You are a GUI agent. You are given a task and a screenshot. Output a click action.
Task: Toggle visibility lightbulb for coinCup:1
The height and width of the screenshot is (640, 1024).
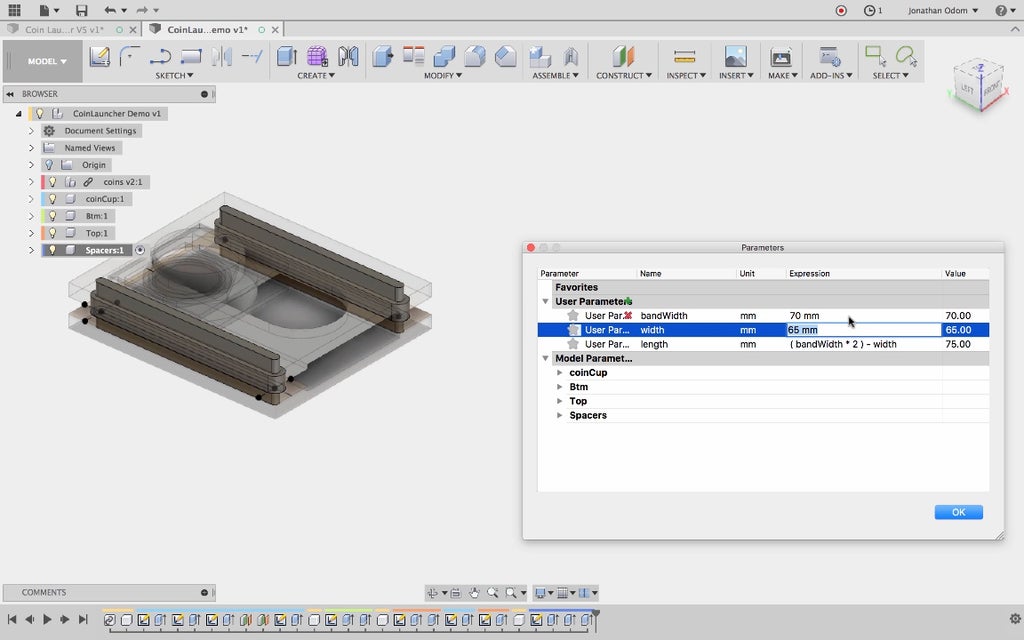click(x=52, y=199)
